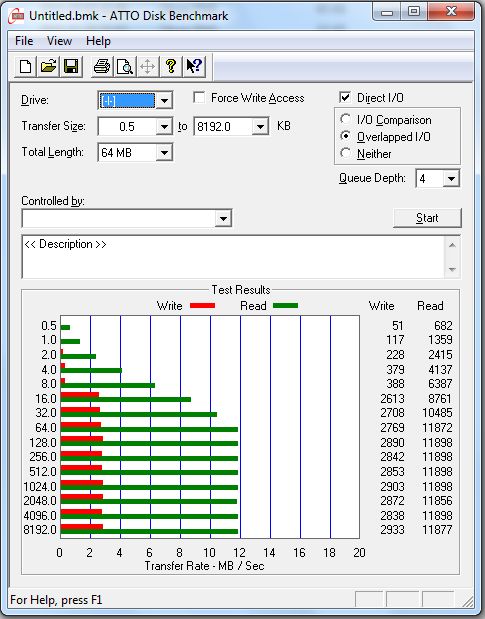This screenshot has height=619, width=485.
Task: Start the benchmark with Start button
Action: (427, 218)
